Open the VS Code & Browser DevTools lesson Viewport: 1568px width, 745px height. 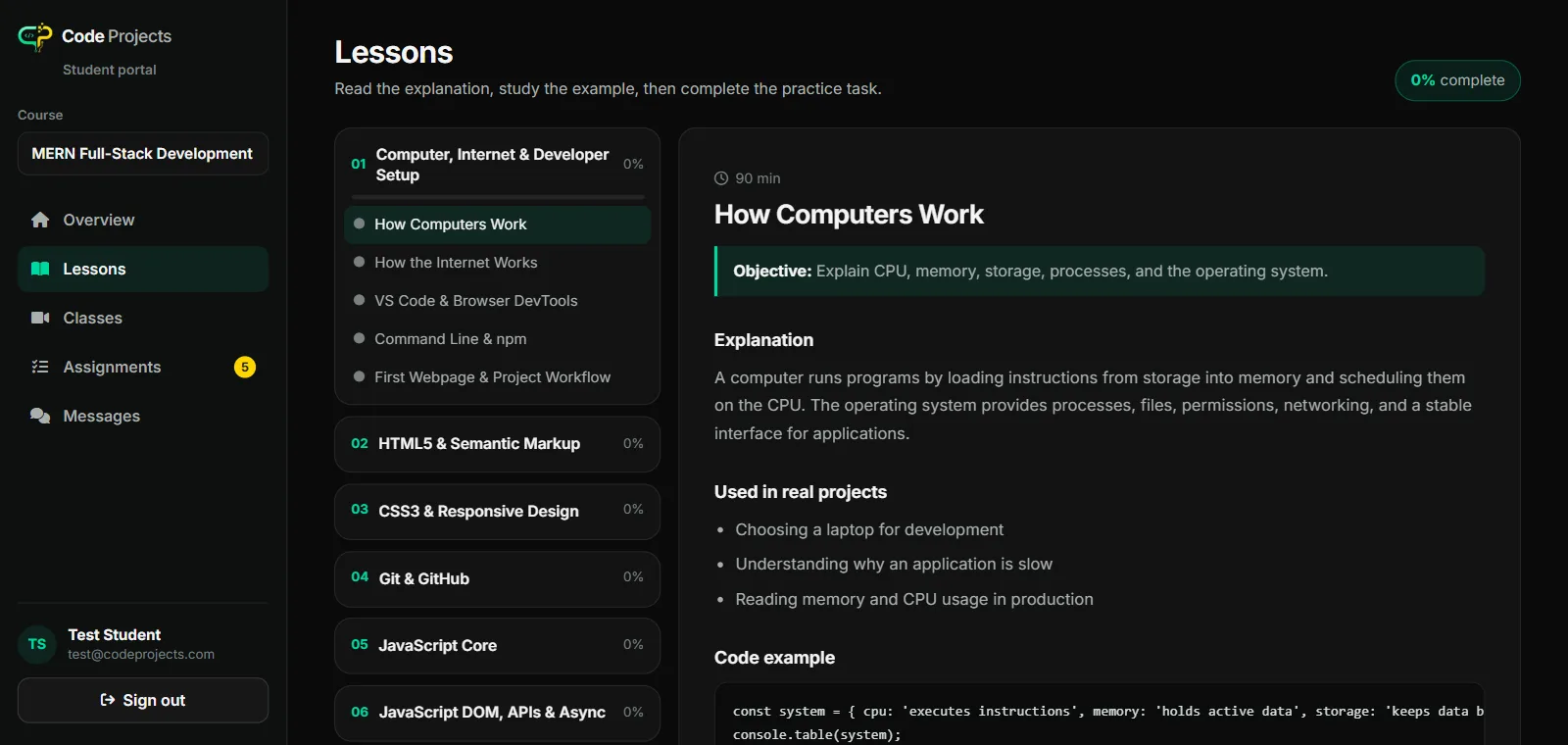[x=497, y=301]
